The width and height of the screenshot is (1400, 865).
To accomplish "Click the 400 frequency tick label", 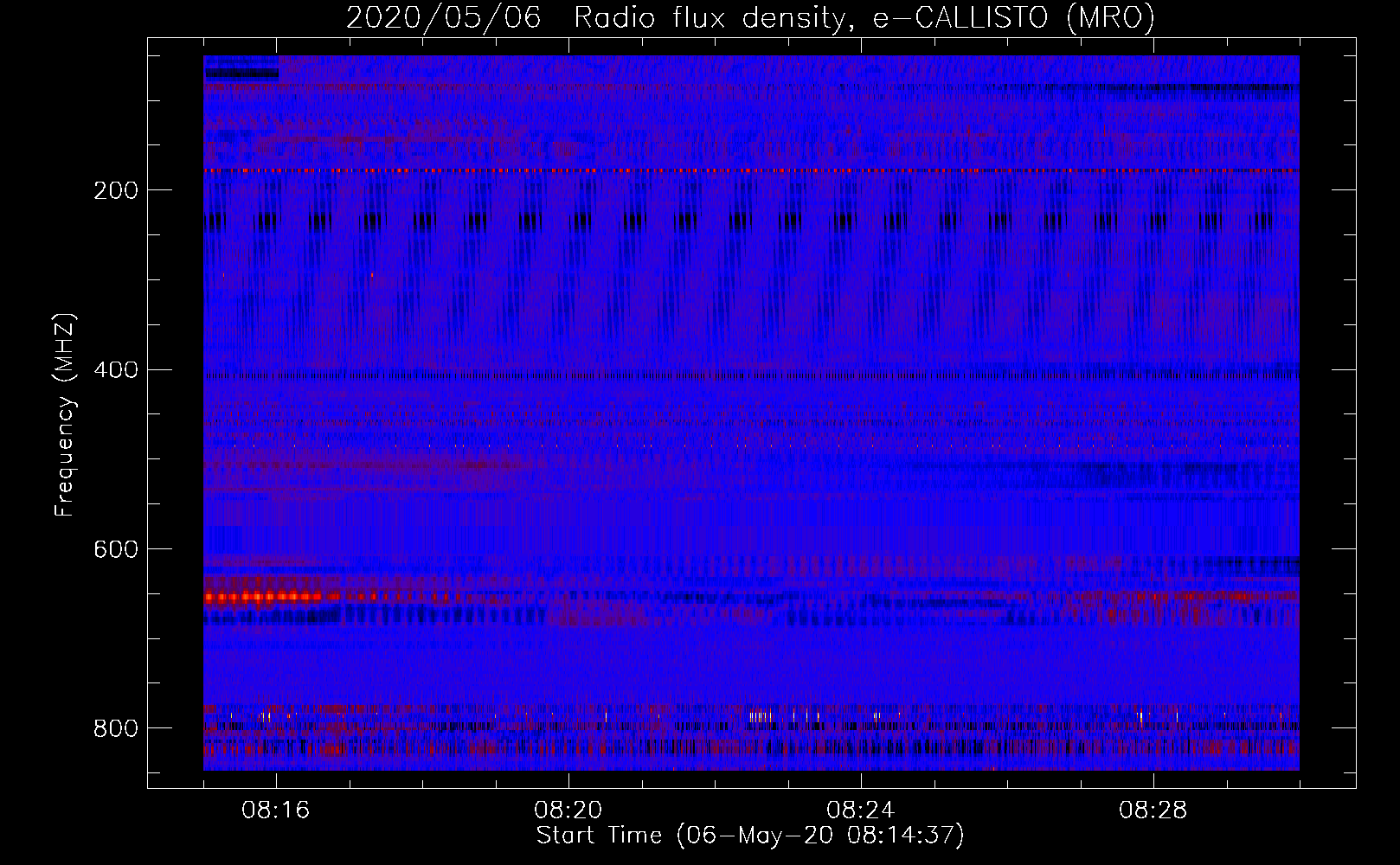I will pyautogui.click(x=116, y=370).
